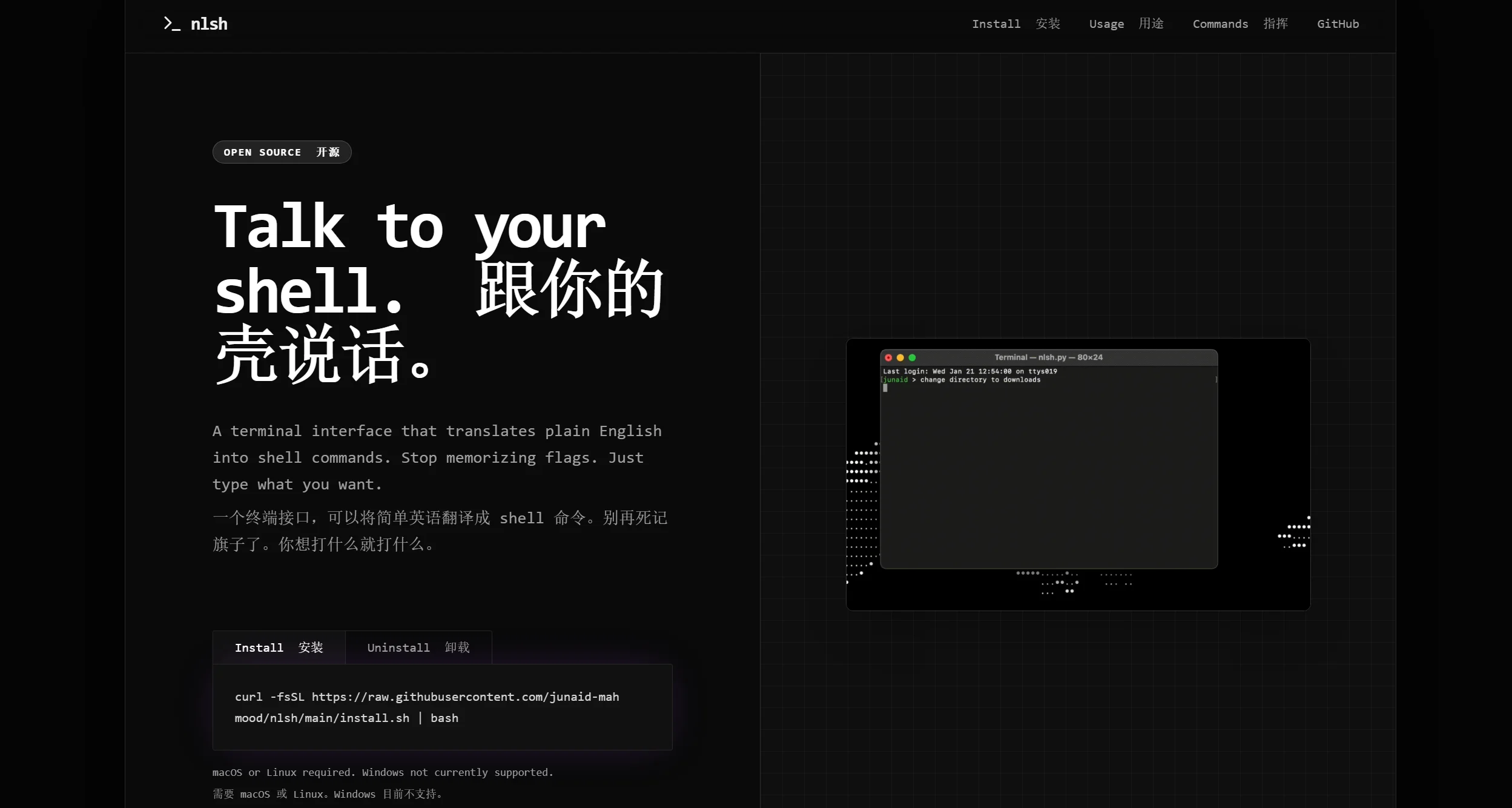Open the GitHub link in the navigation

(1337, 24)
